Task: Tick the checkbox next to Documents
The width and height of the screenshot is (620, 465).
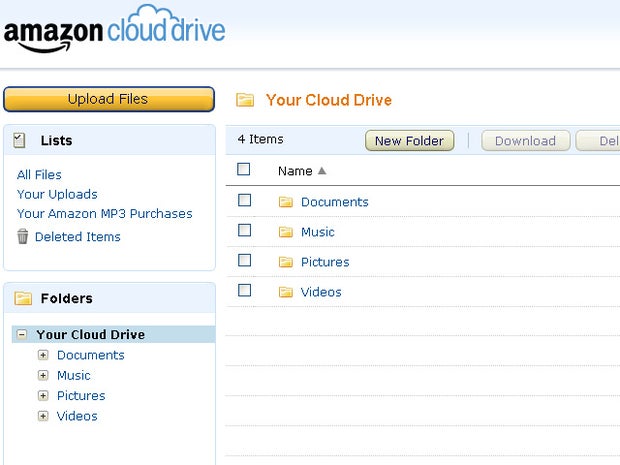Action: tap(244, 201)
